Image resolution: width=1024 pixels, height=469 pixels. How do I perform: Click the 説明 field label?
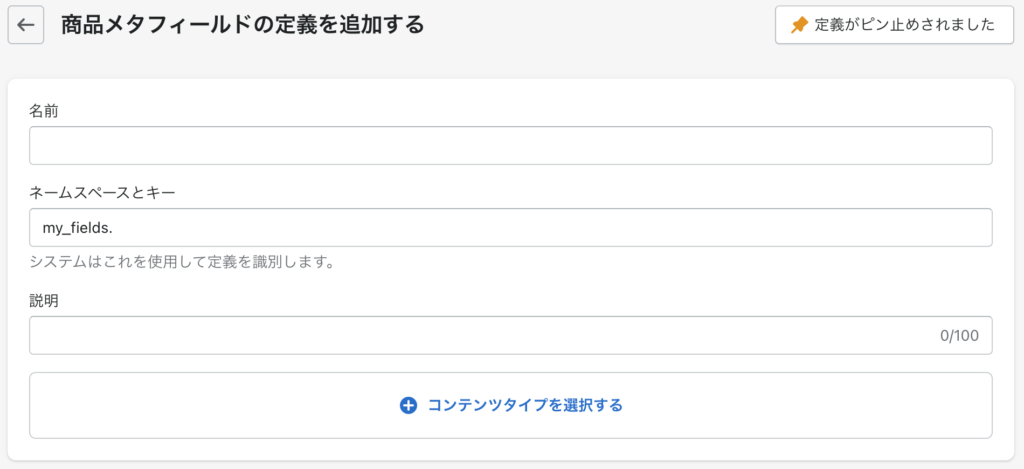pyautogui.click(x=44, y=302)
